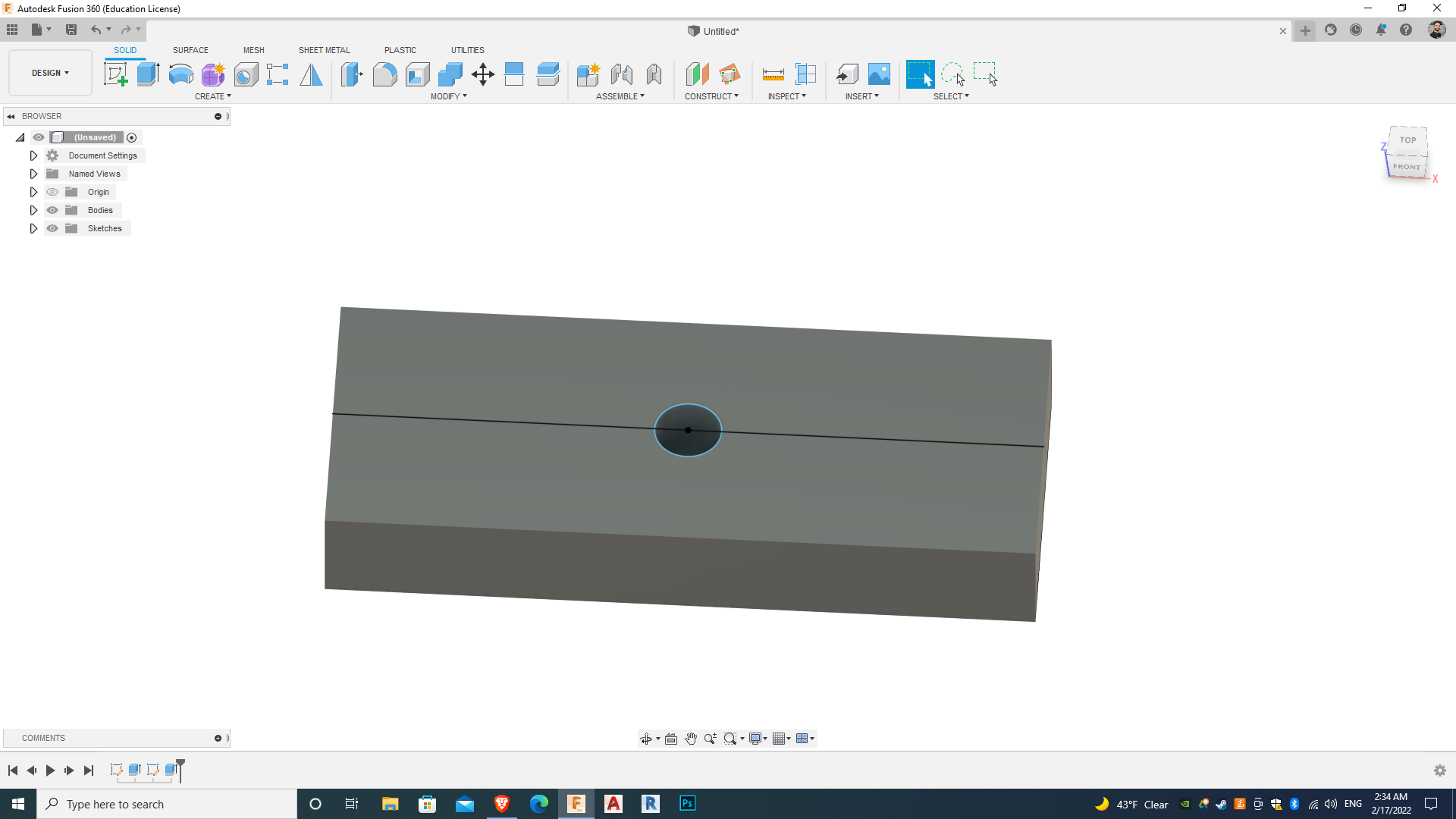1456x819 pixels.
Task: Jump to the timeline beginning
Action: tap(13, 770)
